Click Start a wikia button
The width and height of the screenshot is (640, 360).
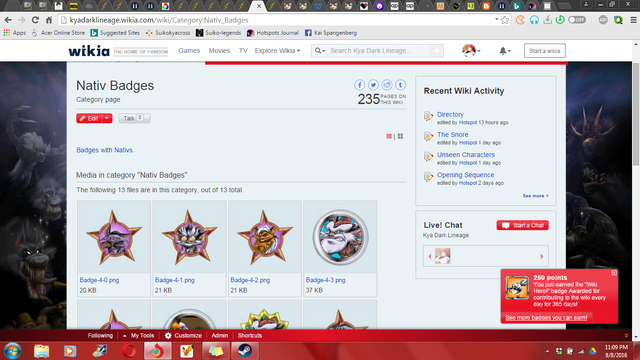click(544, 51)
